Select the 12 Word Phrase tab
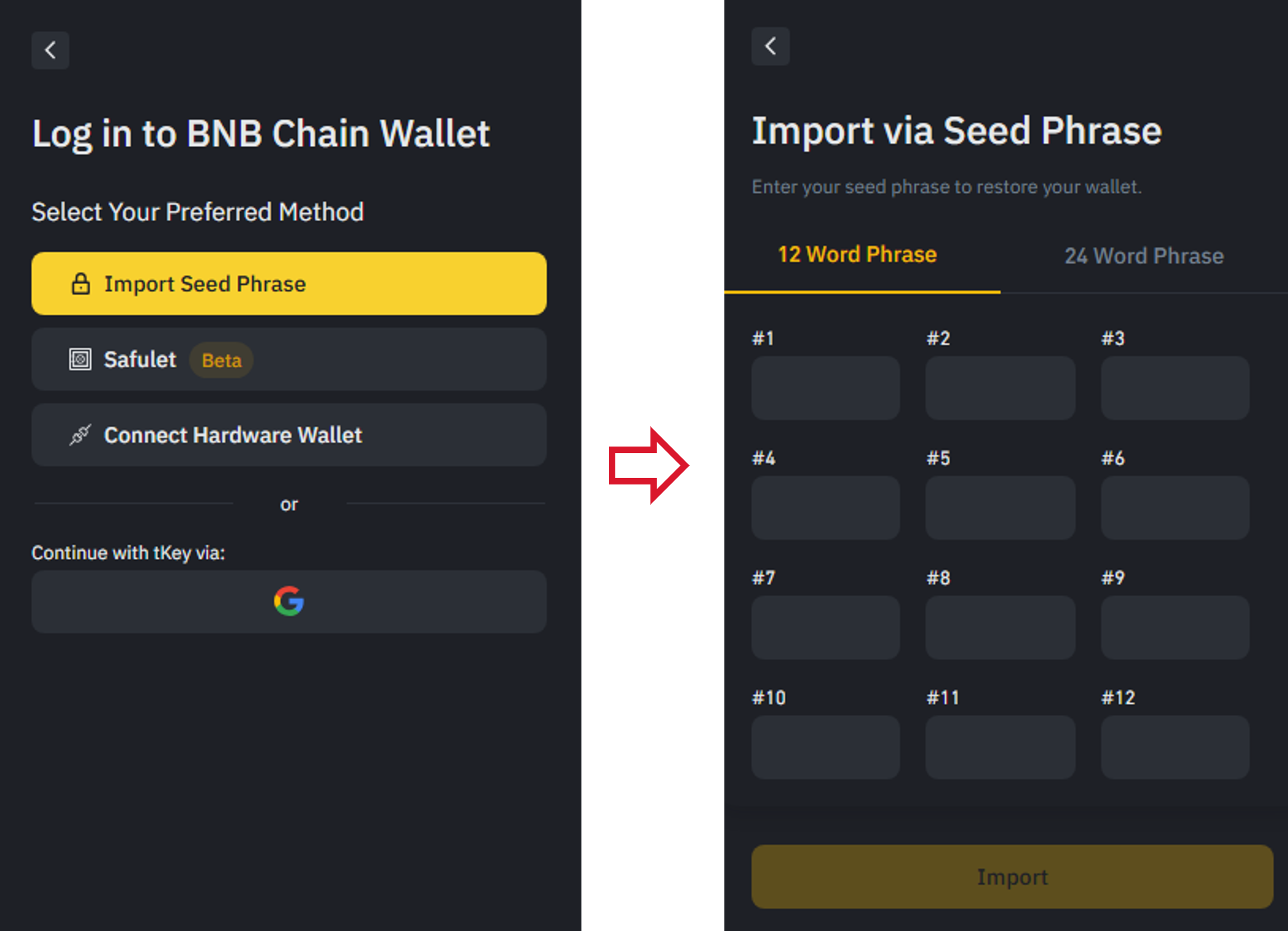Viewport: 1288px width, 931px height. pyautogui.click(x=858, y=254)
